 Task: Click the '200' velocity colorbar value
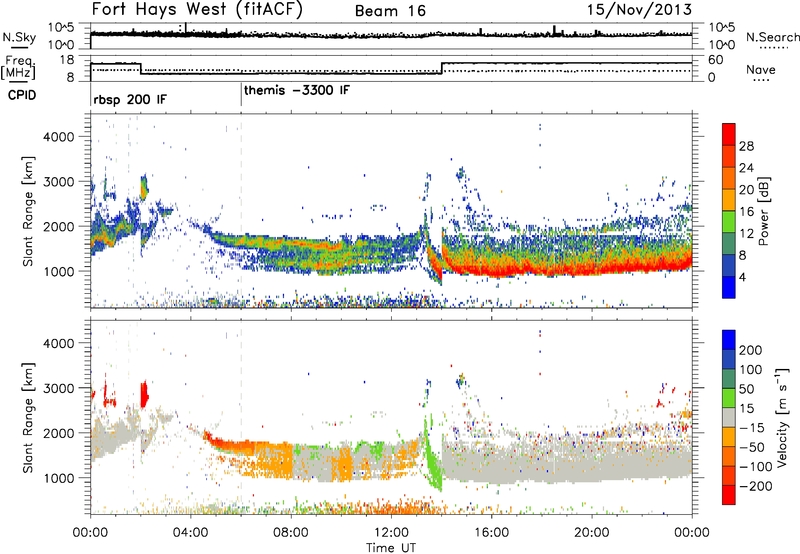coord(751,350)
